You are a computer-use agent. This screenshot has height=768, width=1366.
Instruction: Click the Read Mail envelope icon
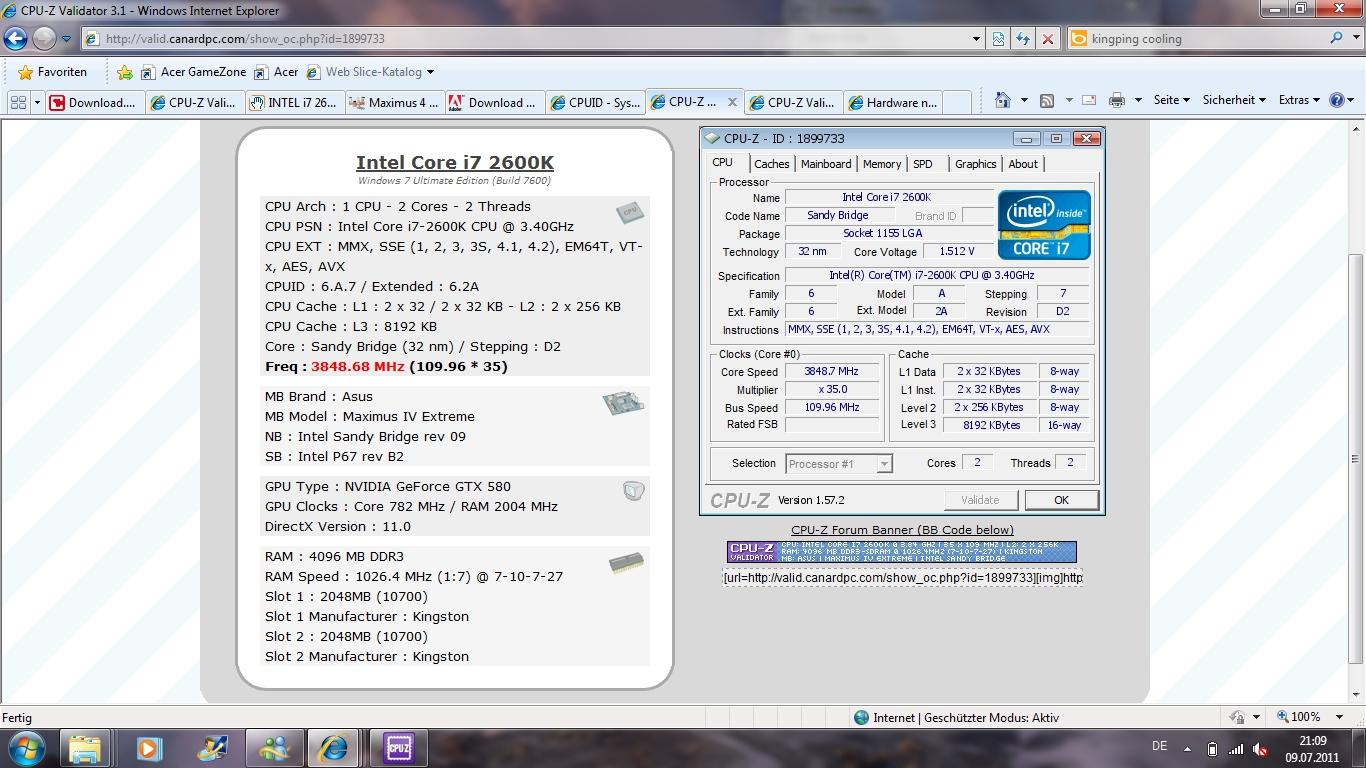pyautogui.click(x=1089, y=100)
